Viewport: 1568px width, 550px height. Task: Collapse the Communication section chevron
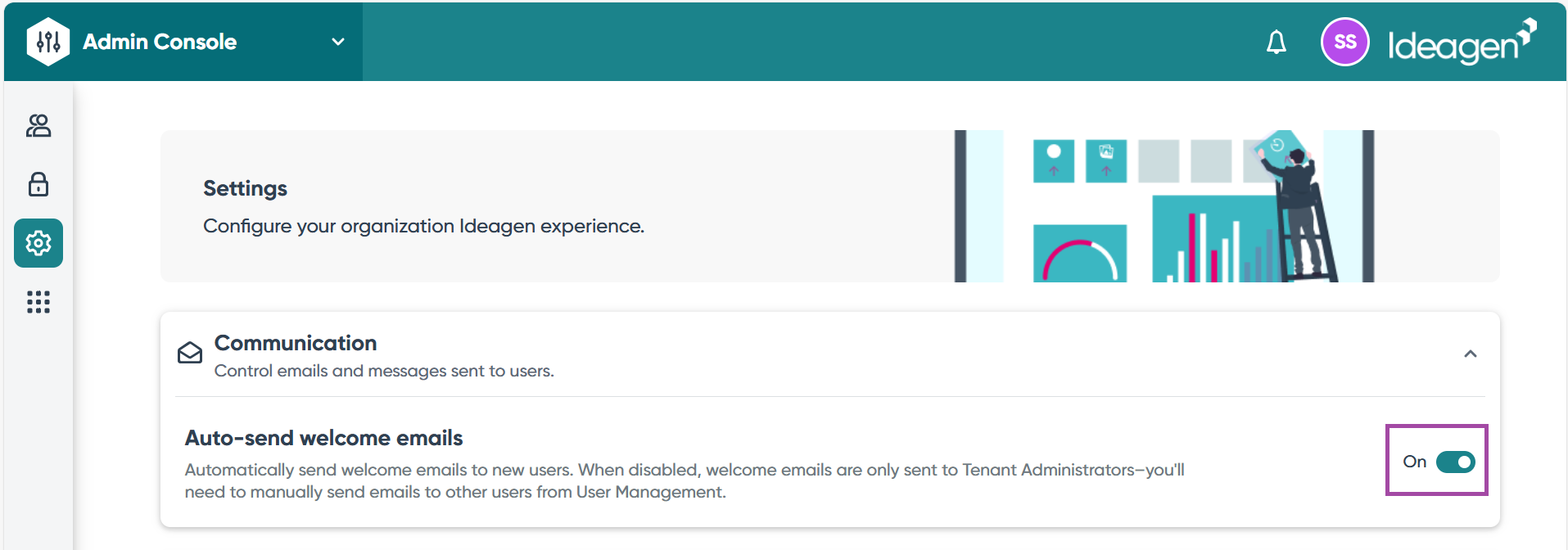coord(1470,354)
